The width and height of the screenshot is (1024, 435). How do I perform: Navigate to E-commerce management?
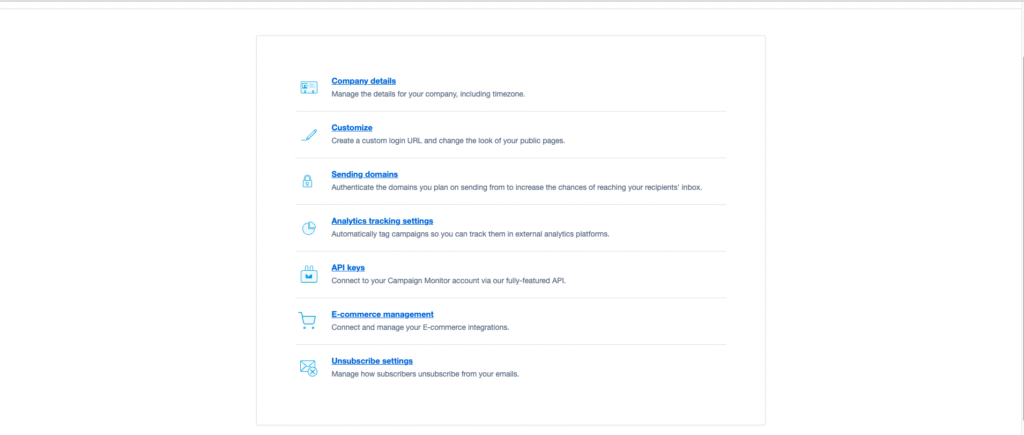(382, 314)
